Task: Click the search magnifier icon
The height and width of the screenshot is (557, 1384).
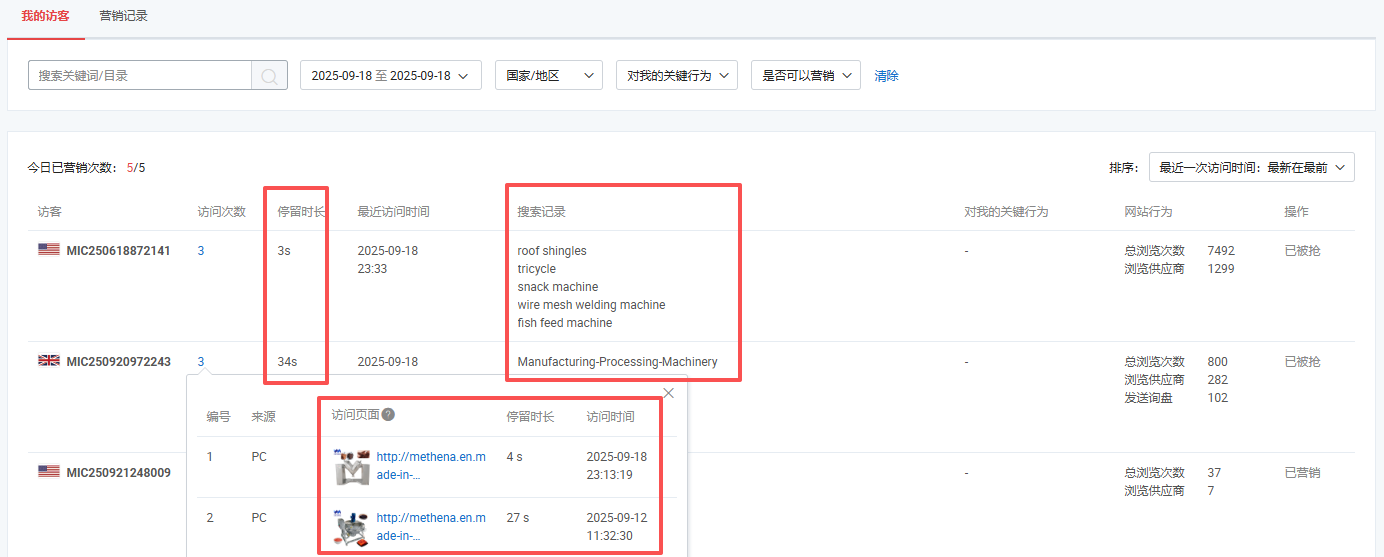Action: coord(269,76)
